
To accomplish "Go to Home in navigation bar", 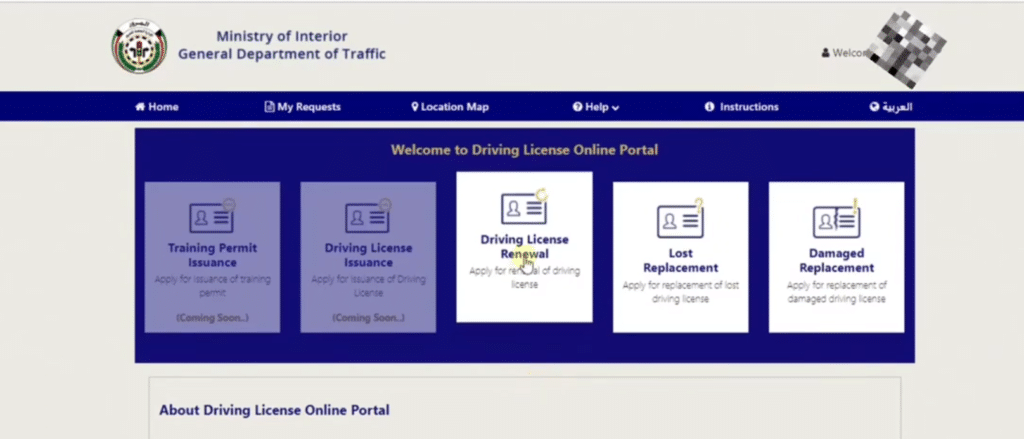I will pyautogui.click(x=157, y=106).
